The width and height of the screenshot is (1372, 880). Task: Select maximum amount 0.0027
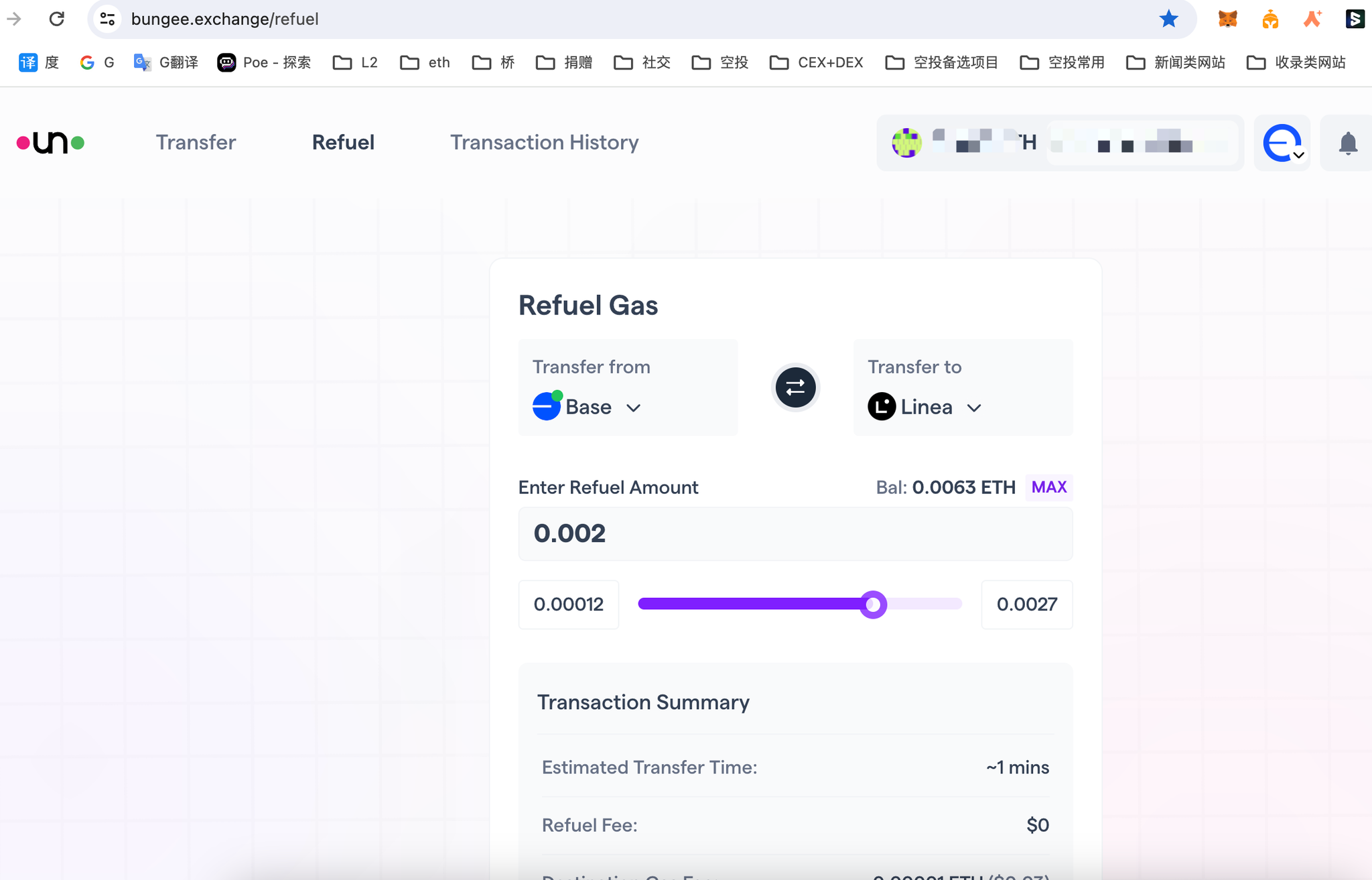pos(1026,605)
